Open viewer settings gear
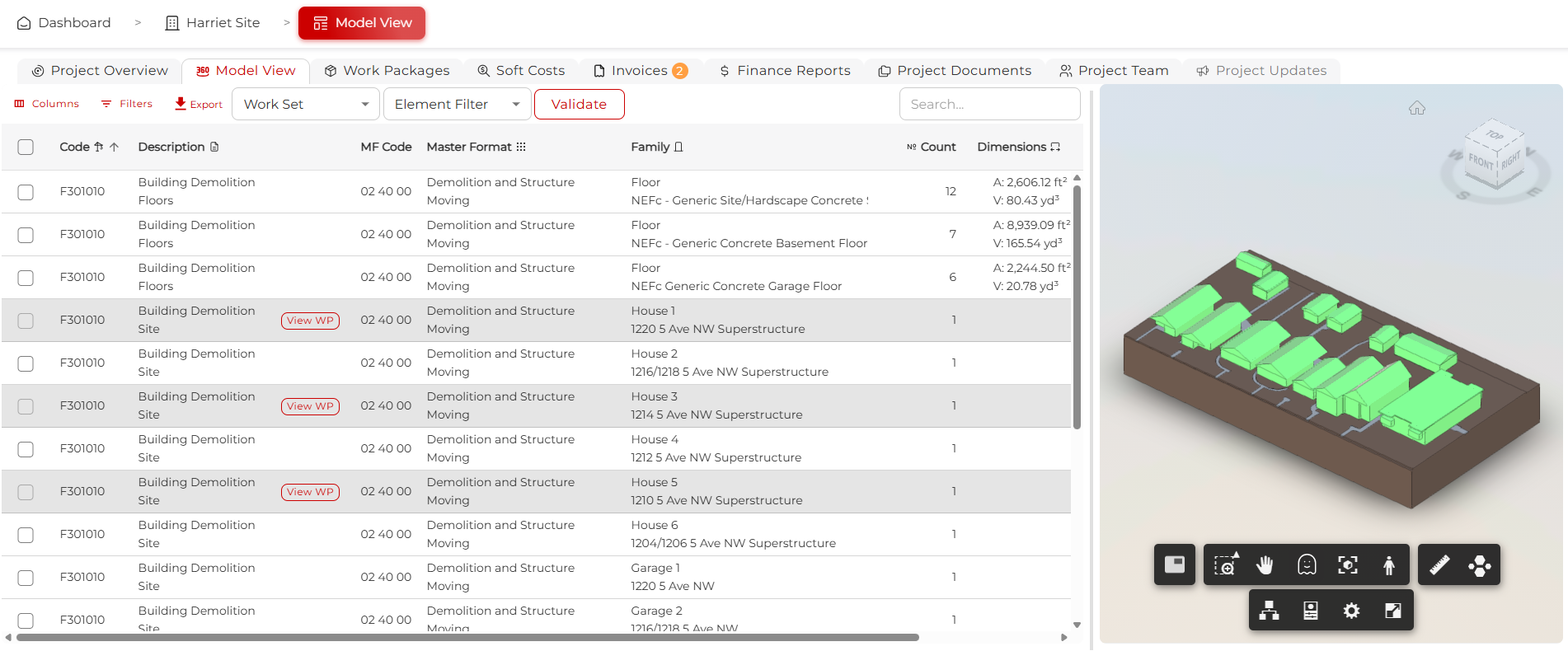Viewport: 1568px width, 651px height. tap(1352, 611)
